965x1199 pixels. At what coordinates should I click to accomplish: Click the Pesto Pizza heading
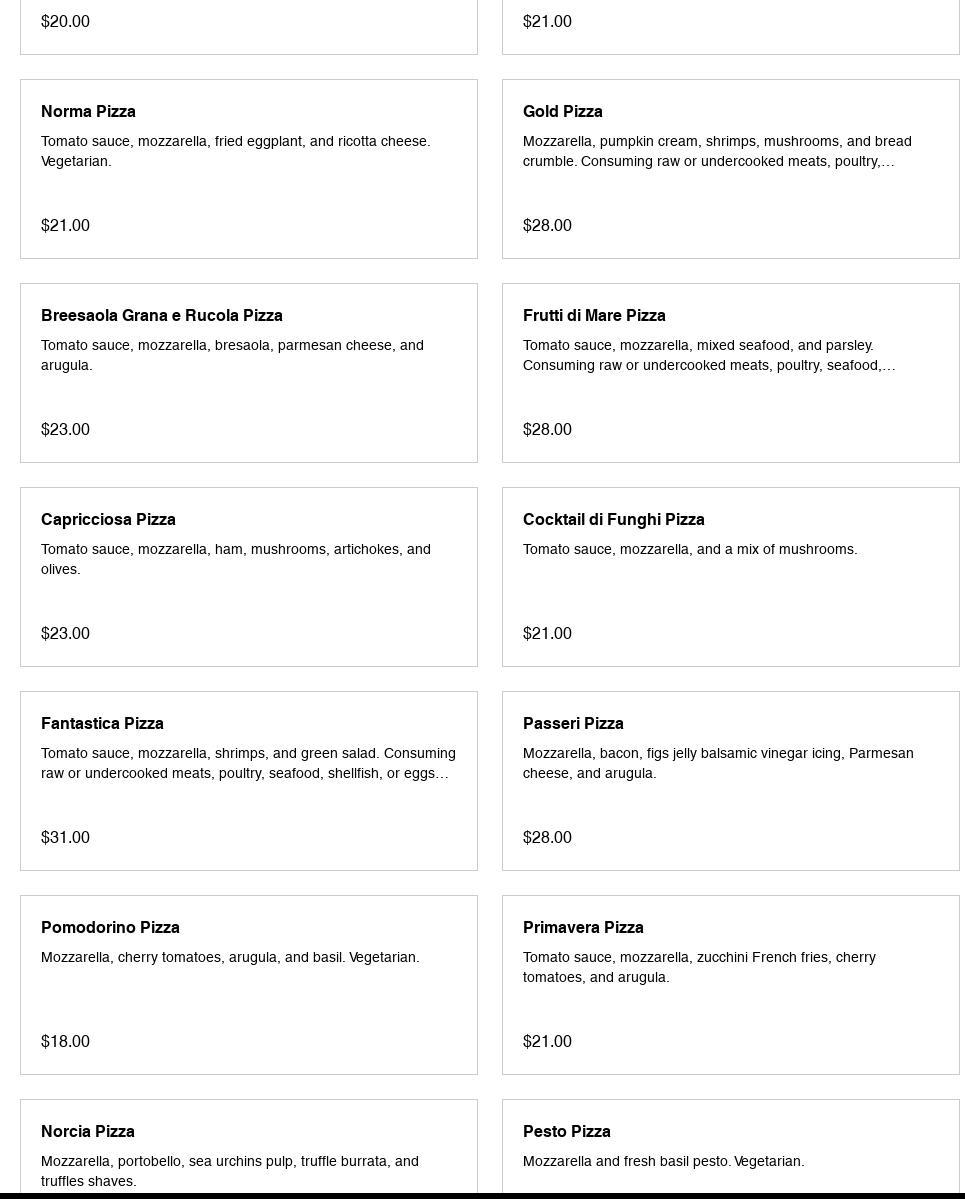567,1132
